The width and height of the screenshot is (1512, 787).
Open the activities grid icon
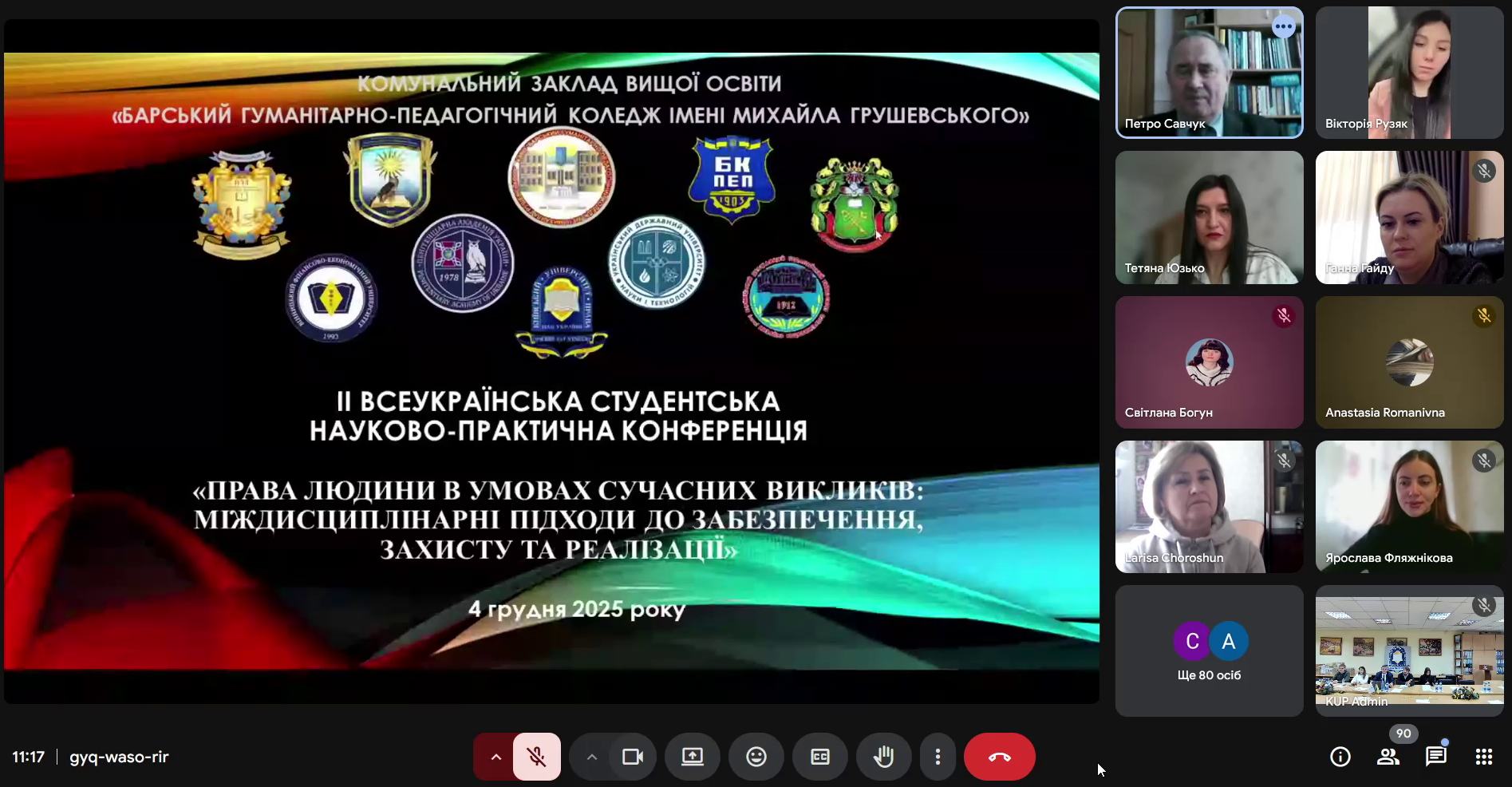point(1483,757)
